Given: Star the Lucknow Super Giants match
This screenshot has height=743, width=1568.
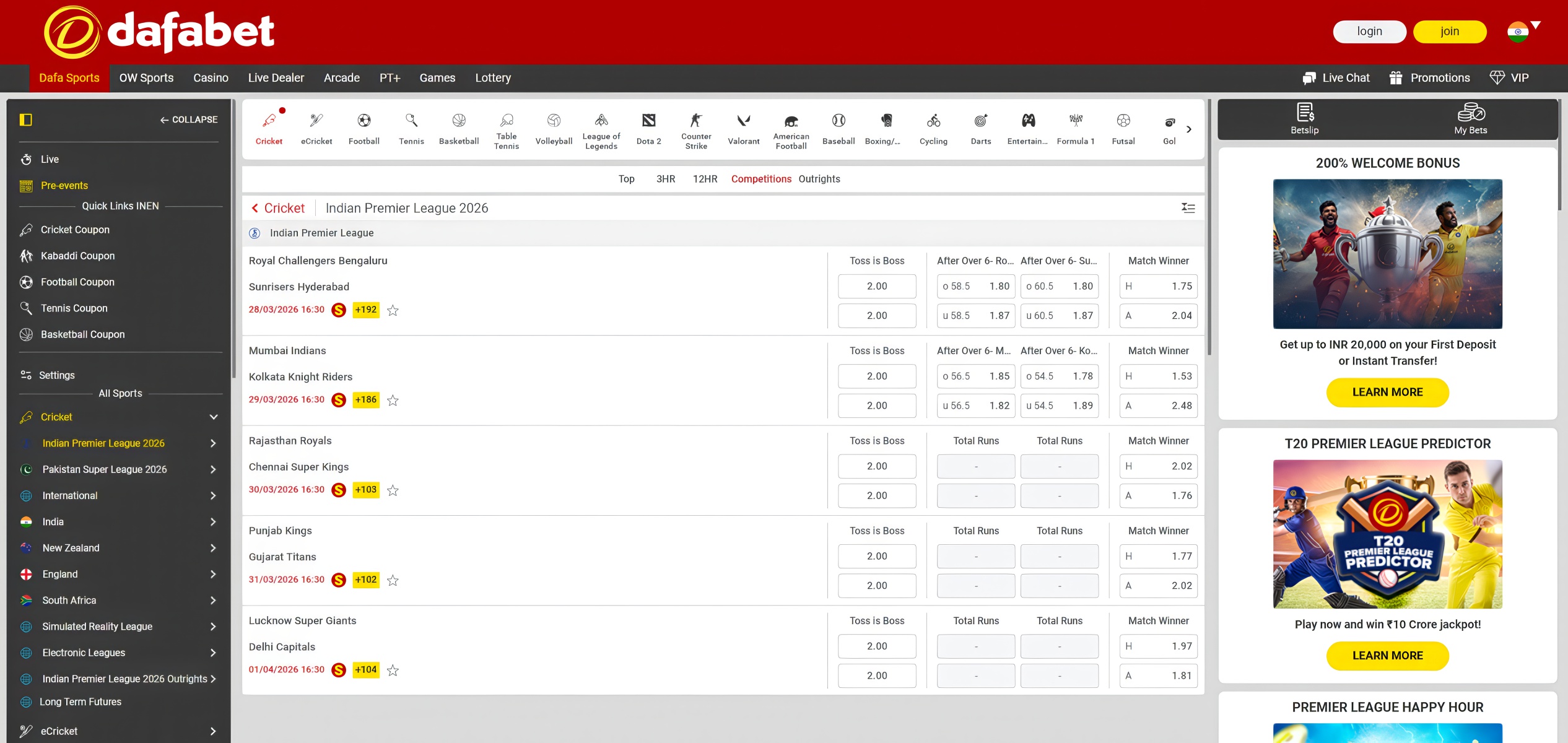Looking at the screenshot, I should pos(393,670).
